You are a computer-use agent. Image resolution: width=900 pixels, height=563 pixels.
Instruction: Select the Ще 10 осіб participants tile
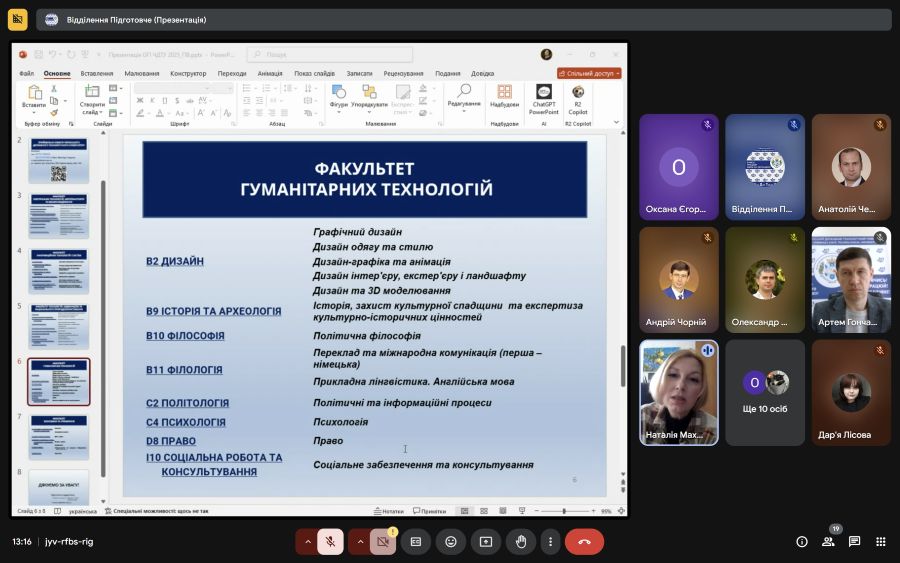[x=764, y=392]
